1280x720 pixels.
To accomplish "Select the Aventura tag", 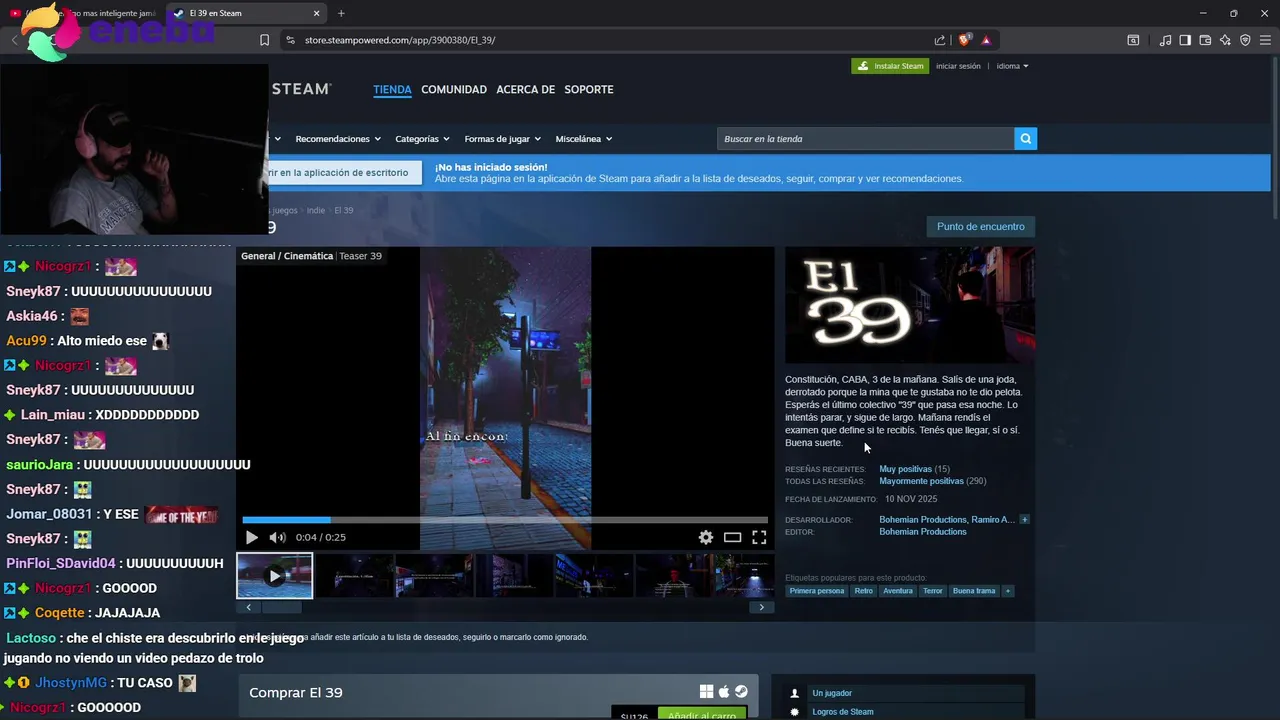I will [898, 591].
